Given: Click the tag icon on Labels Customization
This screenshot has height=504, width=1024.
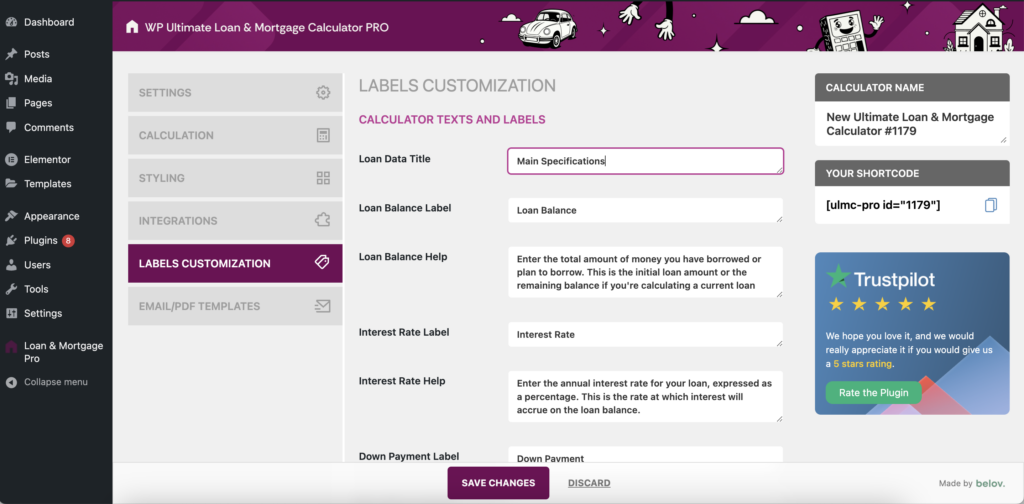Looking at the screenshot, I should tap(322, 263).
